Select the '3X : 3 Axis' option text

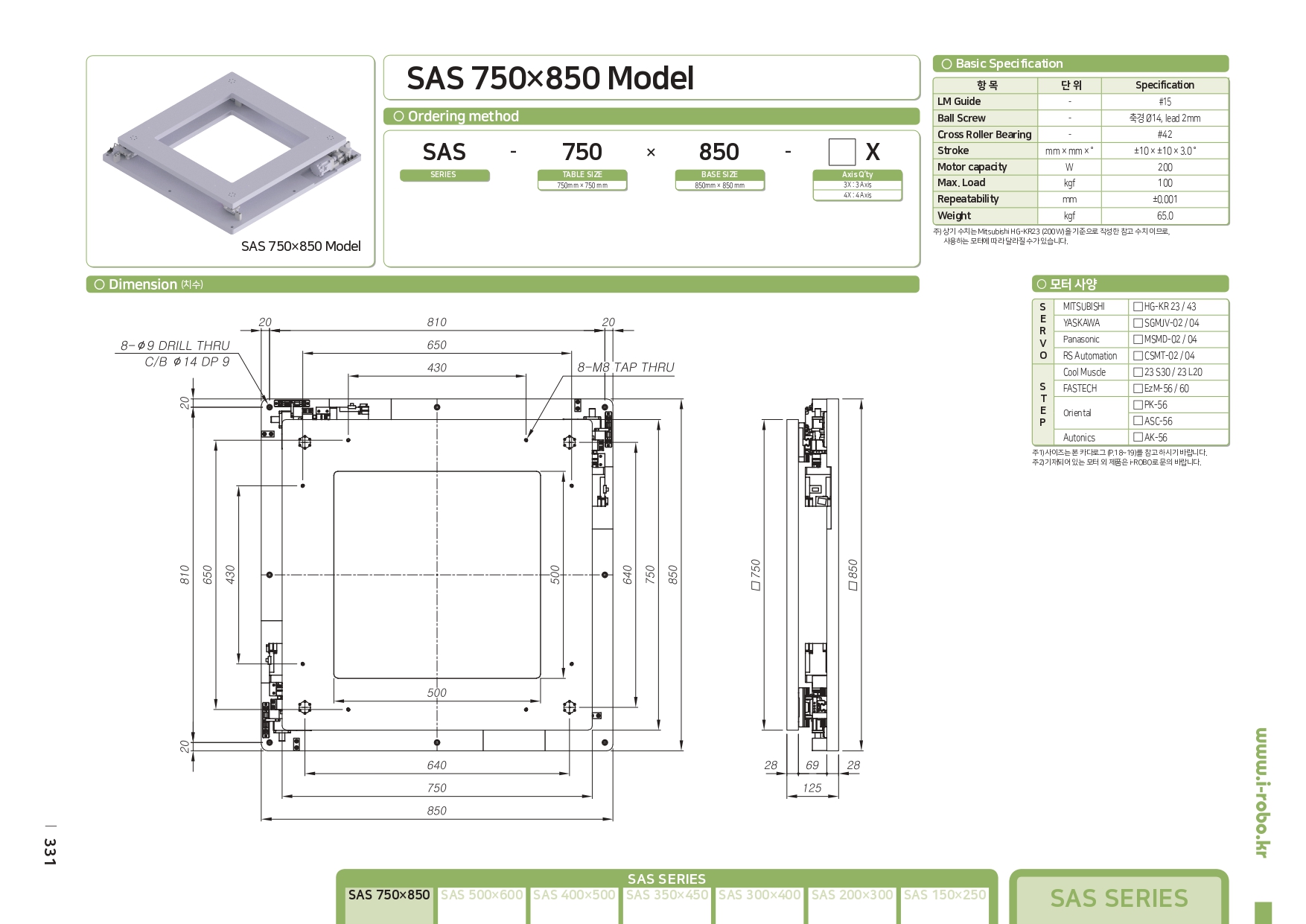(858, 185)
